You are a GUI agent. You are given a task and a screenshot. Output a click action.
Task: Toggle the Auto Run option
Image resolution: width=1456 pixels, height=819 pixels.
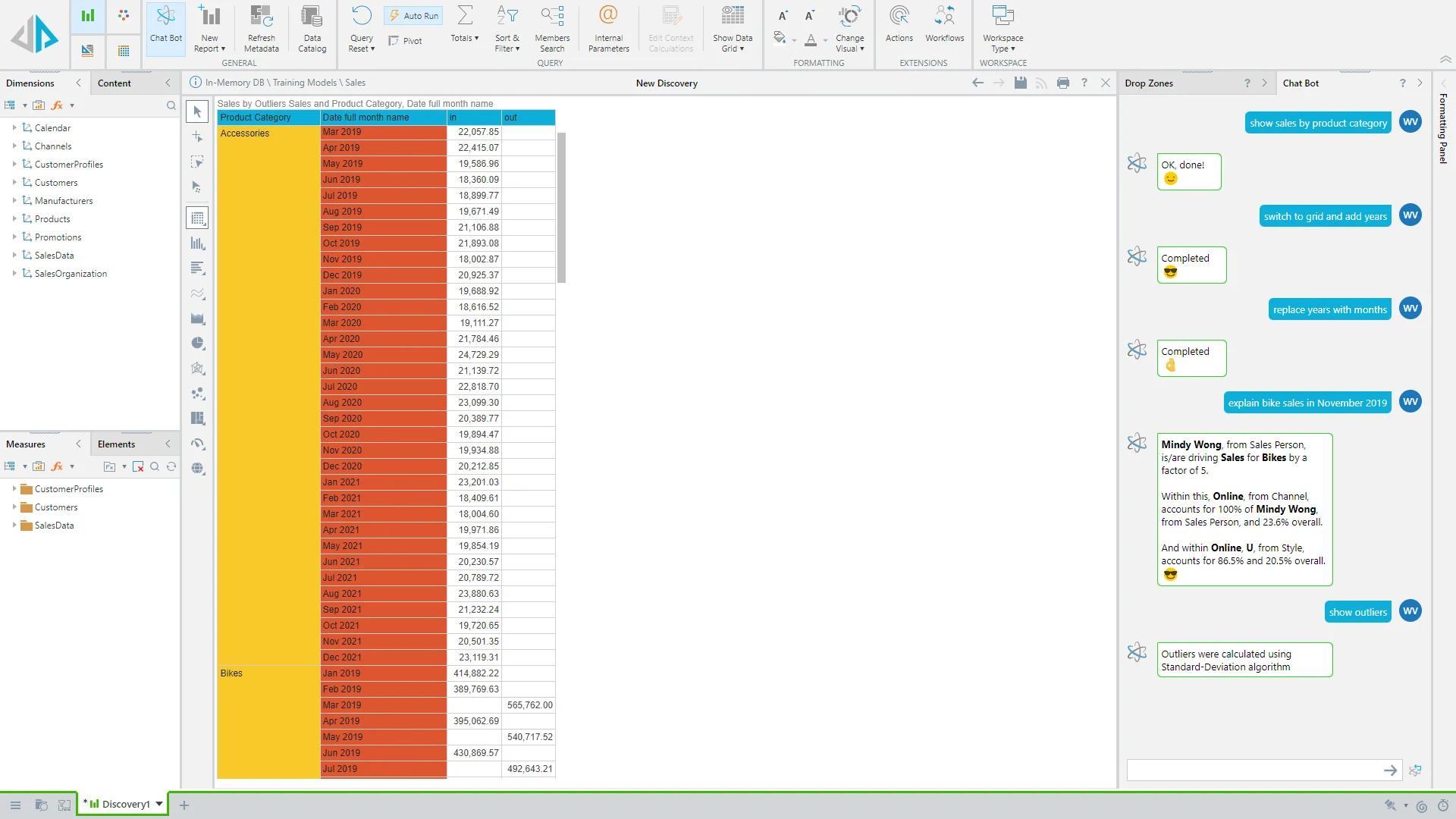coord(413,16)
